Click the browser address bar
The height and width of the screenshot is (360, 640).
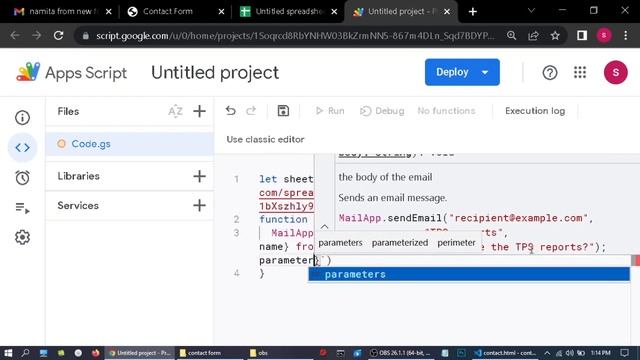point(295,36)
